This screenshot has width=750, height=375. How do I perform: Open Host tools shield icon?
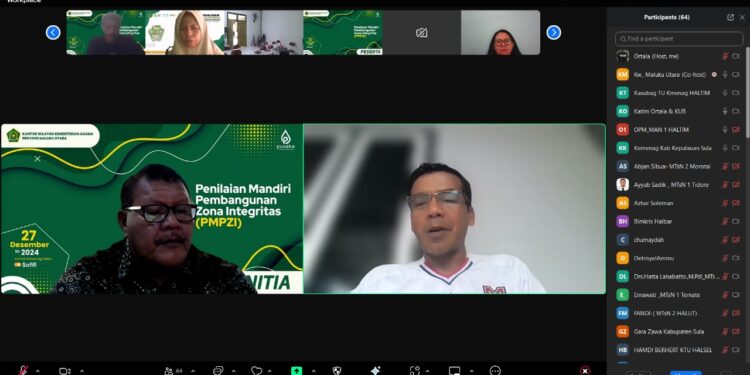[337, 371]
